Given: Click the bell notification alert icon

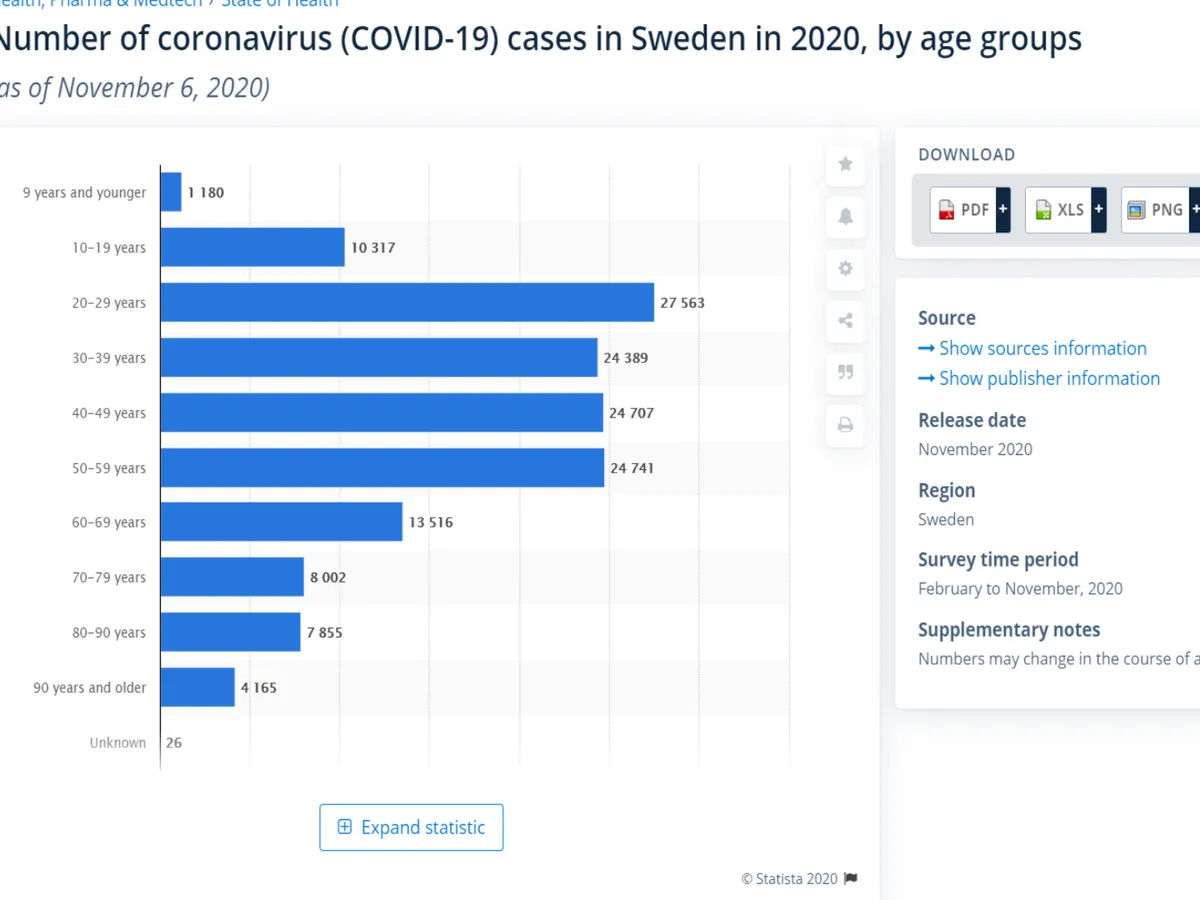Looking at the screenshot, I should (845, 216).
